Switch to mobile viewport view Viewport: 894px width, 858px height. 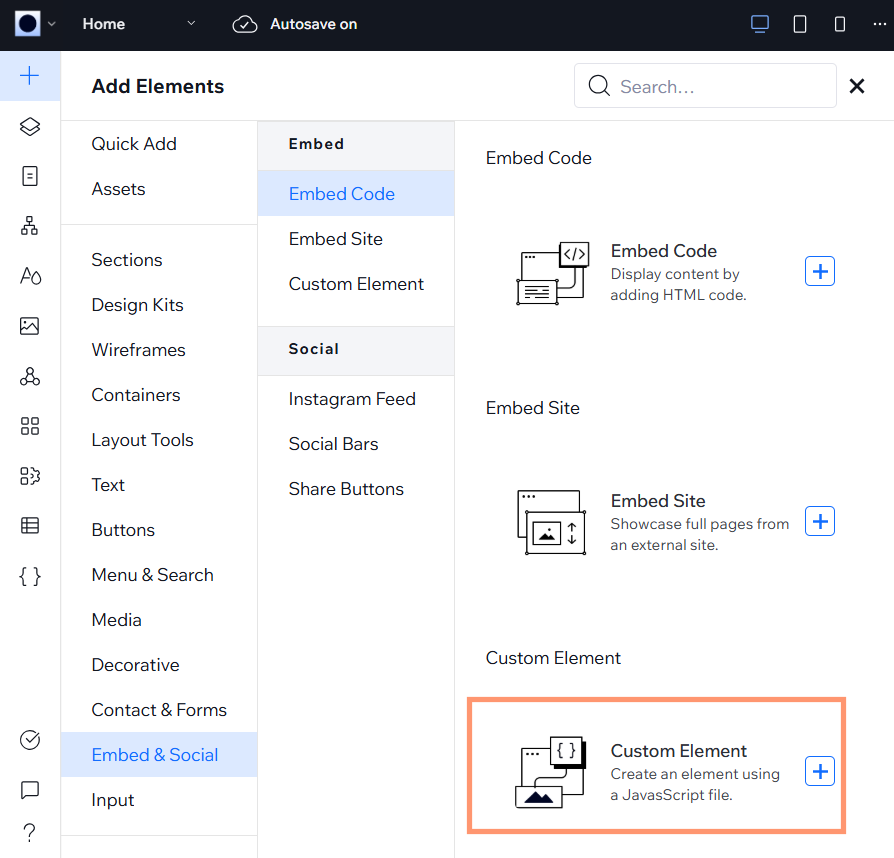tap(840, 24)
